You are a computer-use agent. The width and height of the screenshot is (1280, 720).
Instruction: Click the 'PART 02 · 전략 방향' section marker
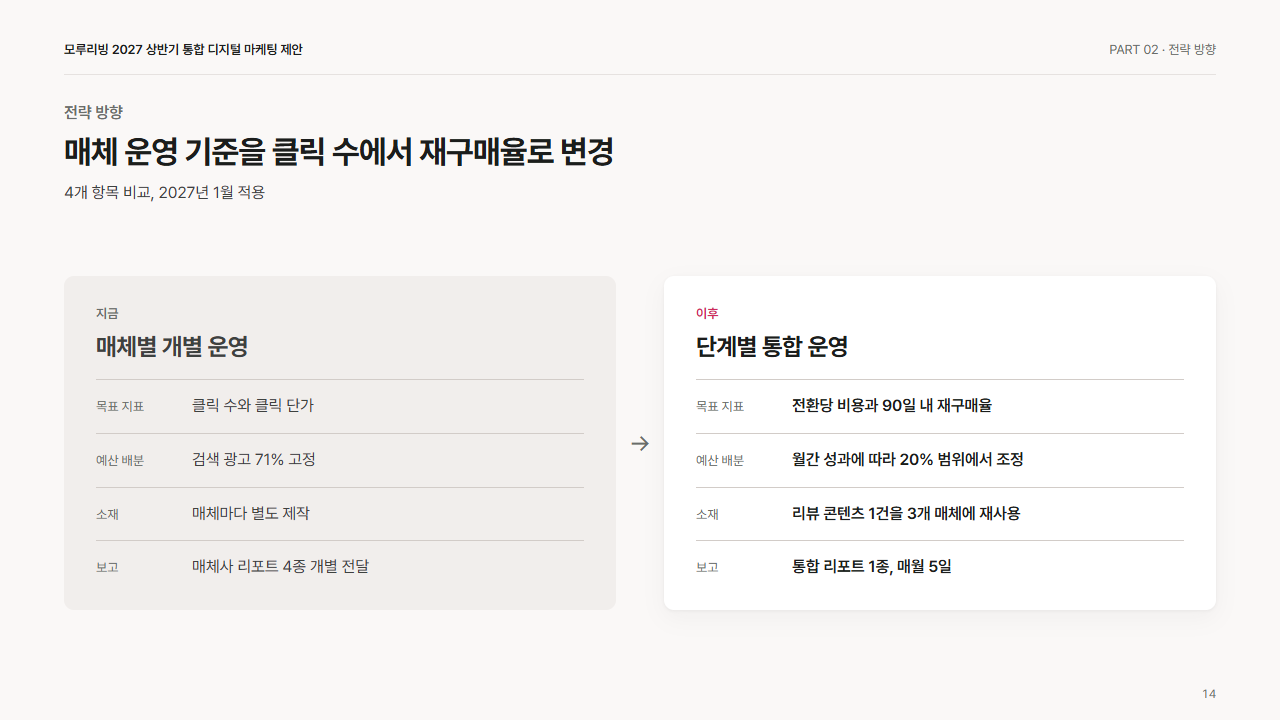tap(1162, 49)
